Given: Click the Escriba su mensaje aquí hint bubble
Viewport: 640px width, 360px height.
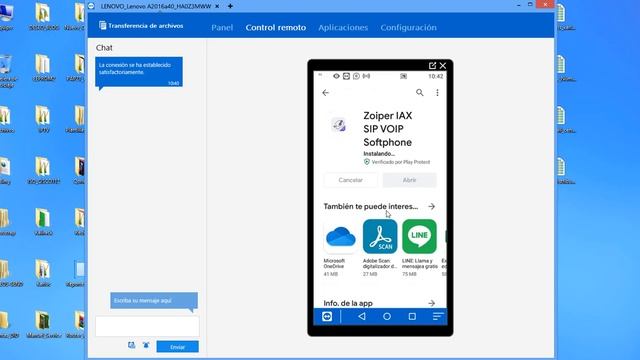Looking at the screenshot, I should pos(154,301).
